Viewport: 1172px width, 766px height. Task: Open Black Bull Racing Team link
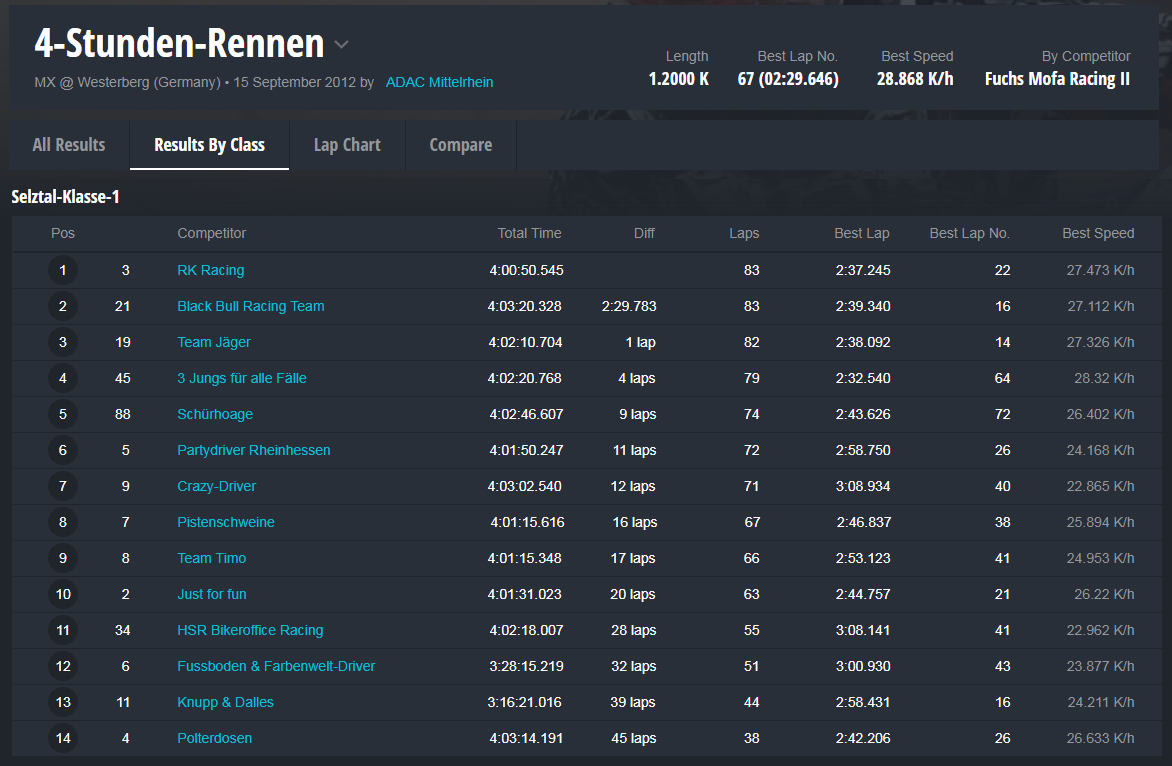pos(250,306)
